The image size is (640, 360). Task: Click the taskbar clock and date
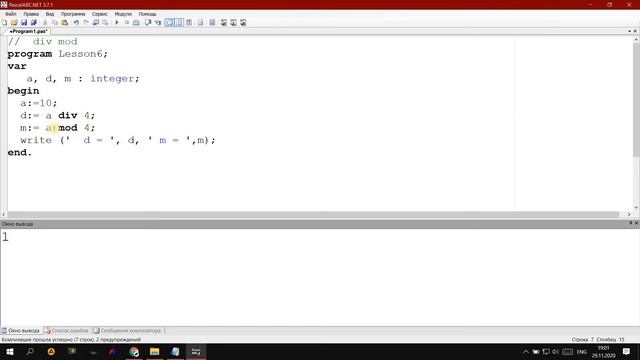[604, 352]
